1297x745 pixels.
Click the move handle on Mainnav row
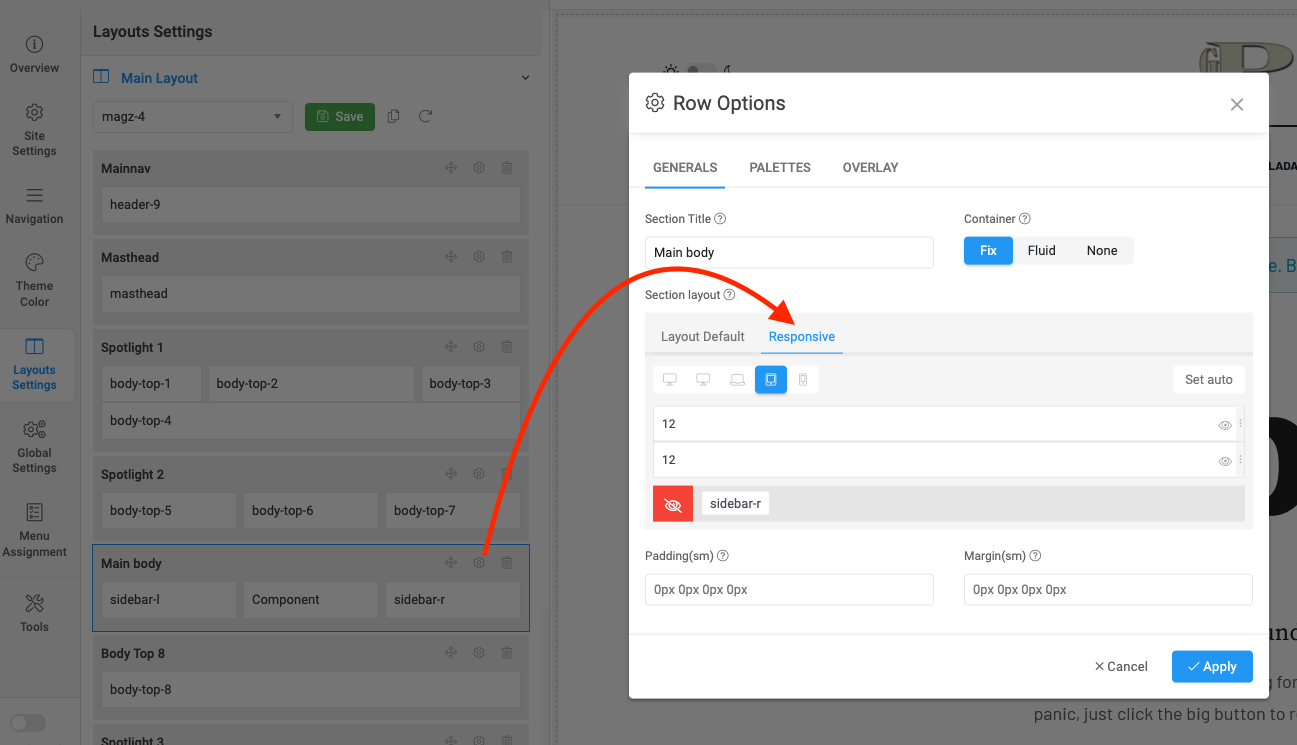pyautogui.click(x=451, y=168)
